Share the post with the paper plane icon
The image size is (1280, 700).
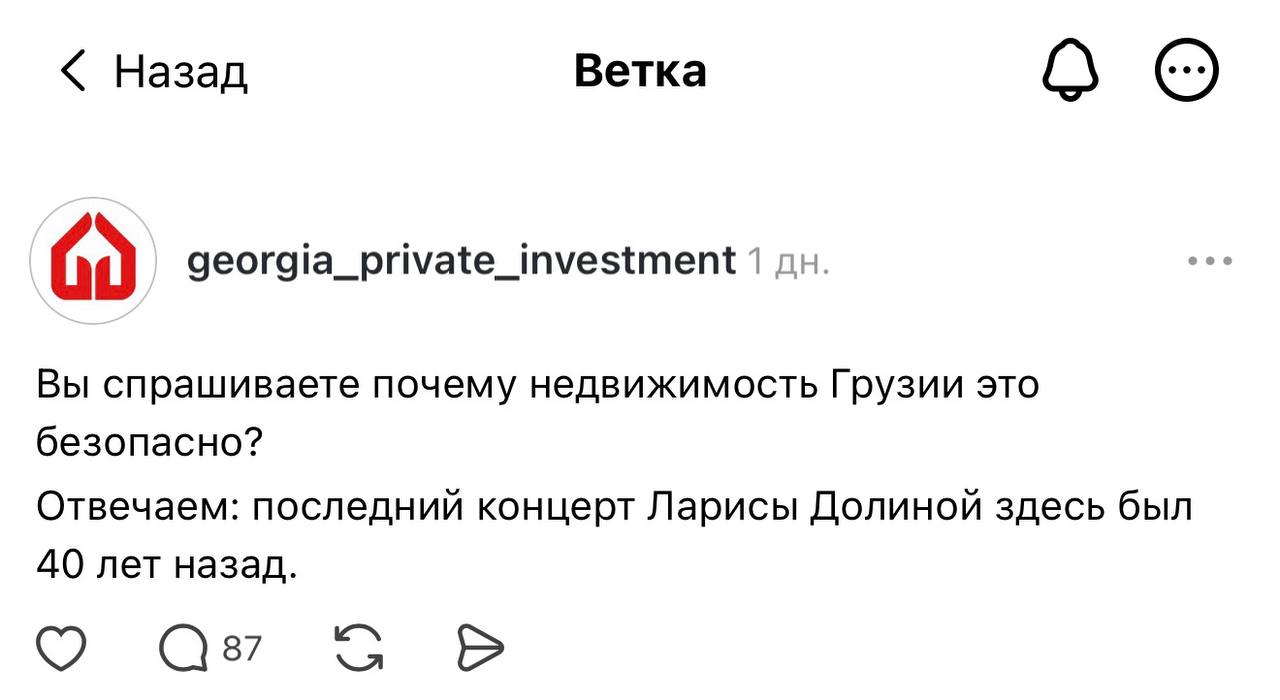click(x=479, y=650)
